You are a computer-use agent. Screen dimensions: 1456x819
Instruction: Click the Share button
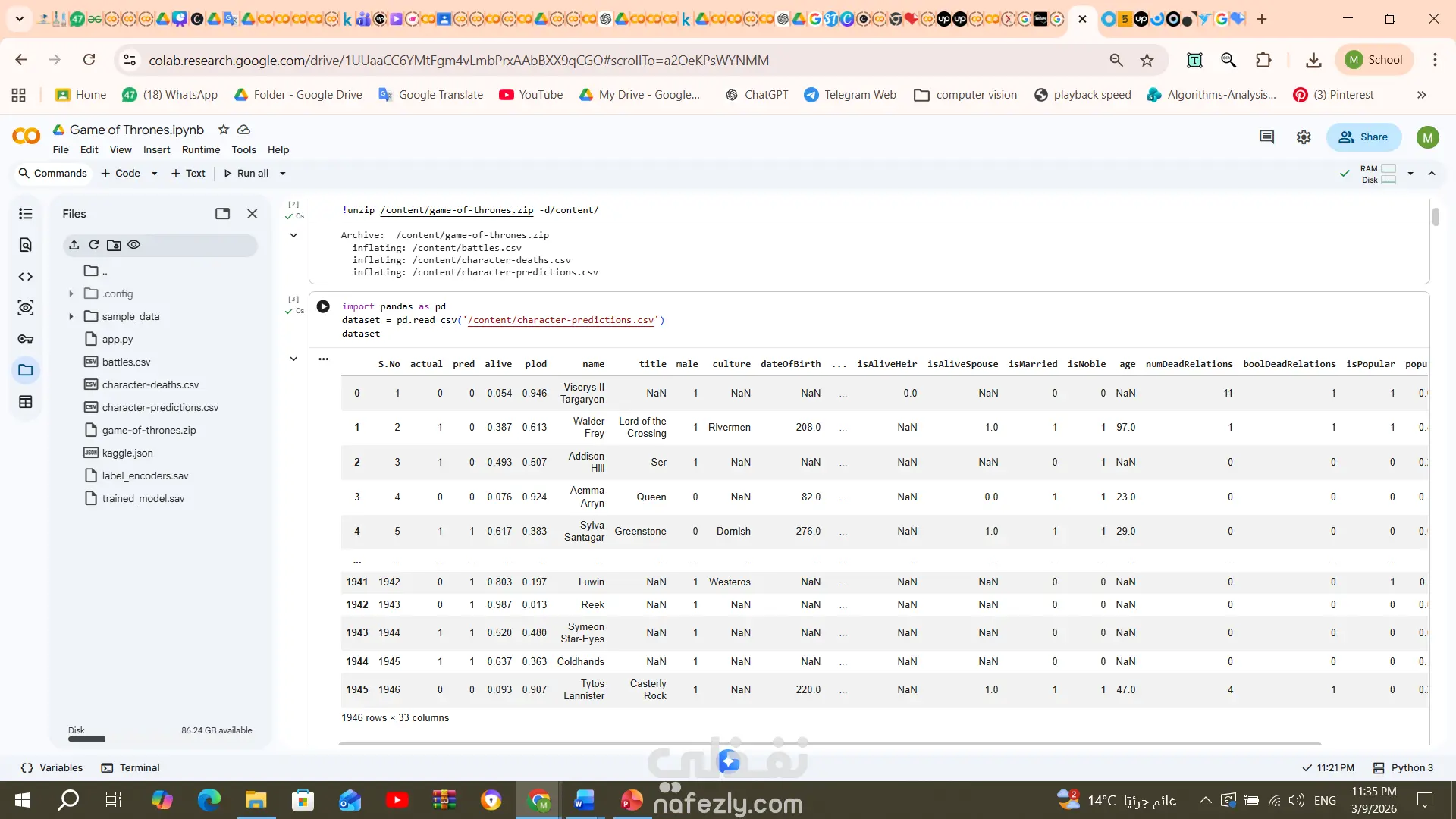coord(1363,137)
